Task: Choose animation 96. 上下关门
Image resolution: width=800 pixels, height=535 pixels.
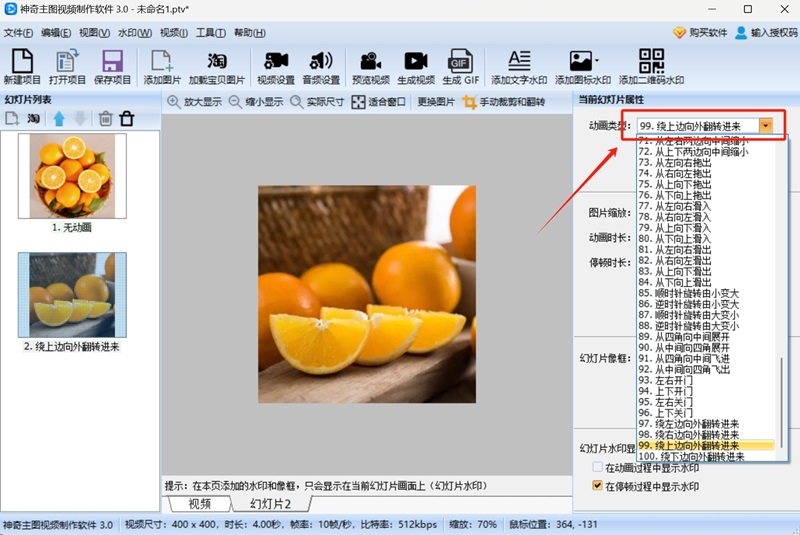Action: coord(665,413)
